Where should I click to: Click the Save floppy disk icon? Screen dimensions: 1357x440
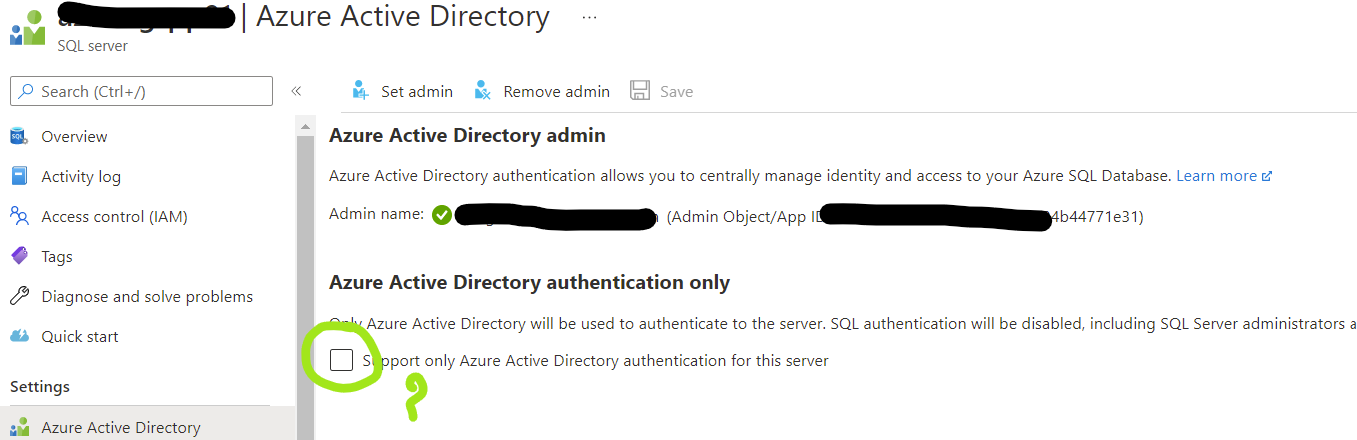coord(640,91)
